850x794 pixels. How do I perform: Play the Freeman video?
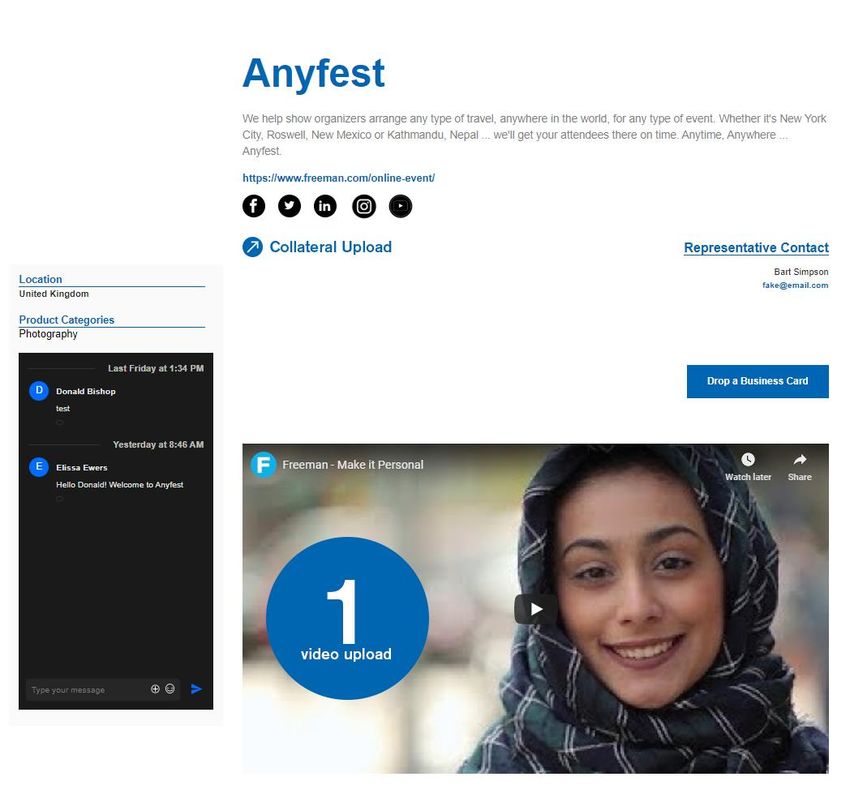pos(536,609)
